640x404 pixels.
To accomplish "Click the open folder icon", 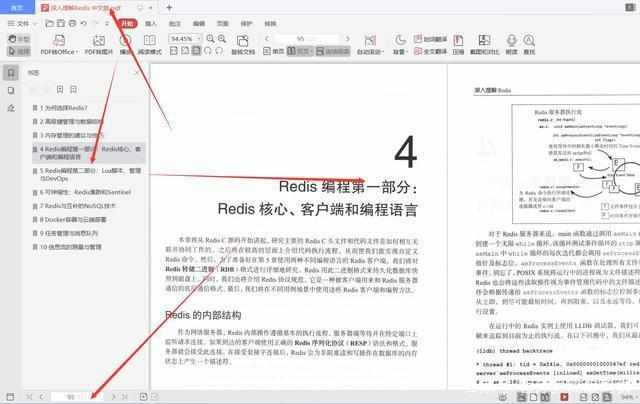I will (x=49, y=24).
